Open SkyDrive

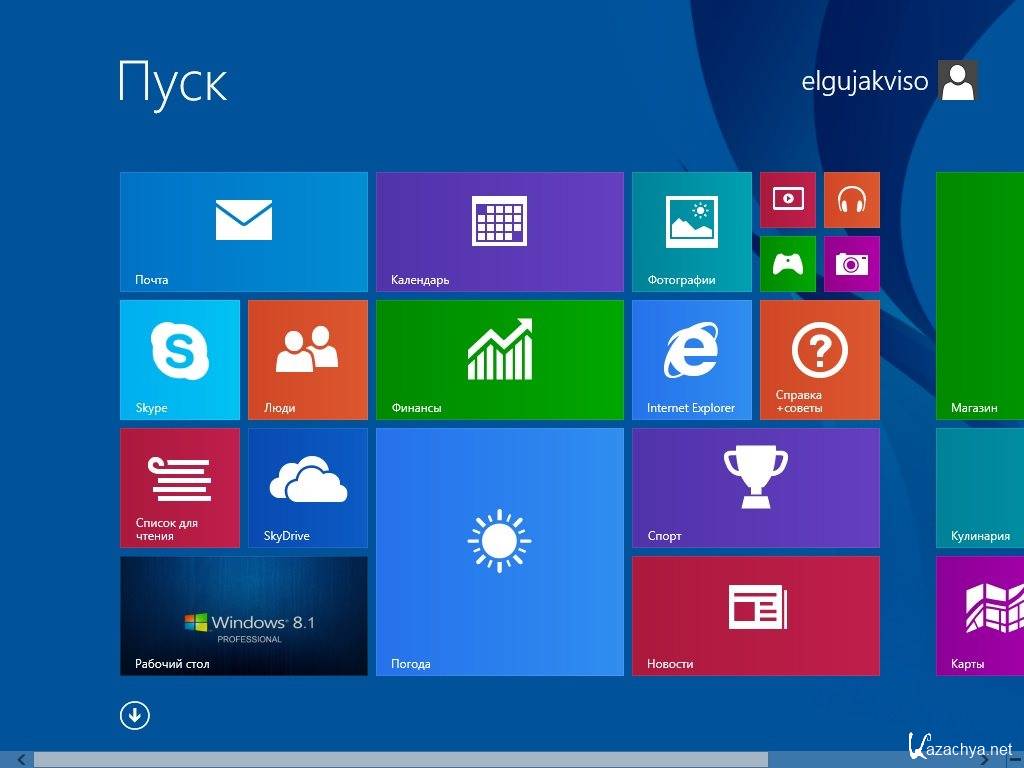coord(307,487)
